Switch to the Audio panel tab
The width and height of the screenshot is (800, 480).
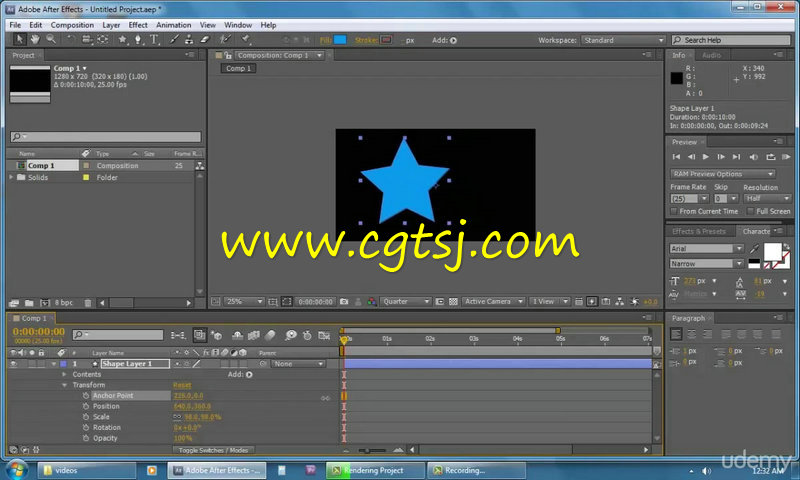pyautogui.click(x=711, y=55)
